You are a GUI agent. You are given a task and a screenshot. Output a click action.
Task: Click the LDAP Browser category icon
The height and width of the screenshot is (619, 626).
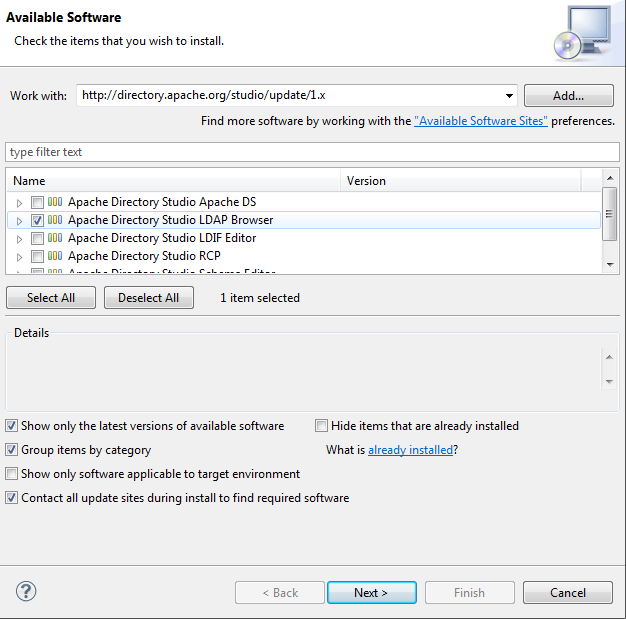point(55,220)
